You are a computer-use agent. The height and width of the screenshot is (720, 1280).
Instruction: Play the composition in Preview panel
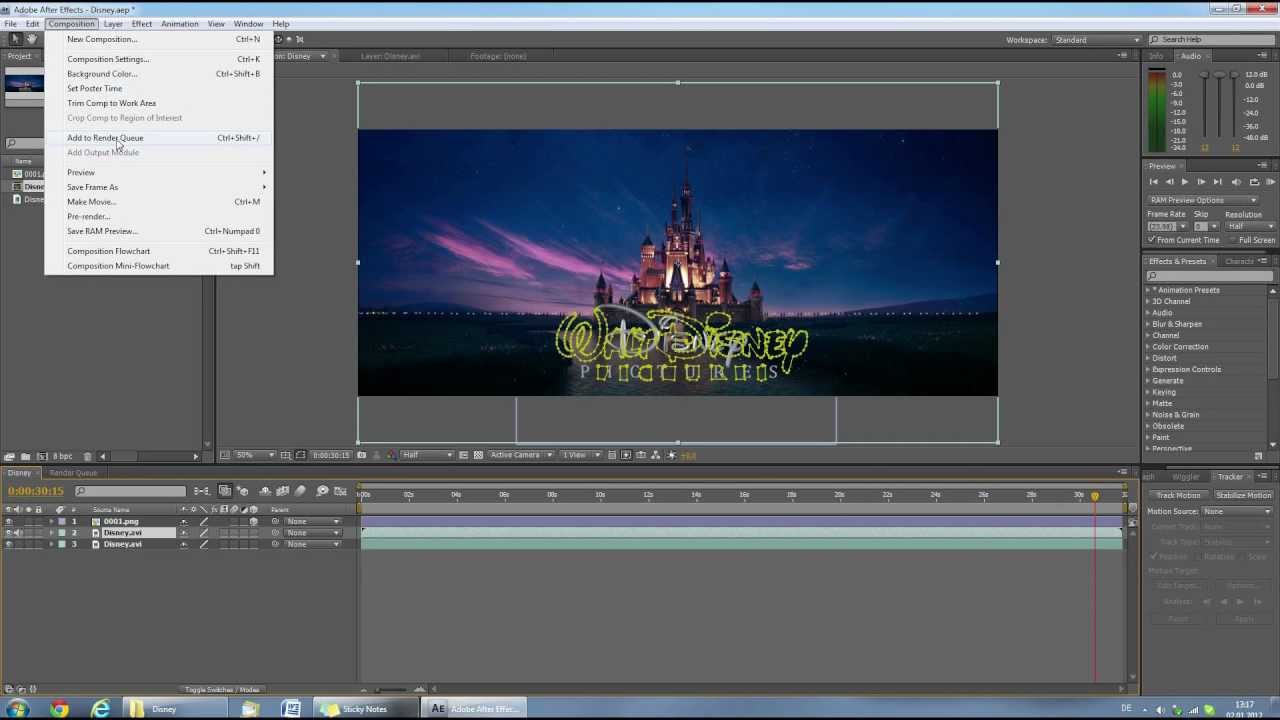pyautogui.click(x=1185, y=182)
